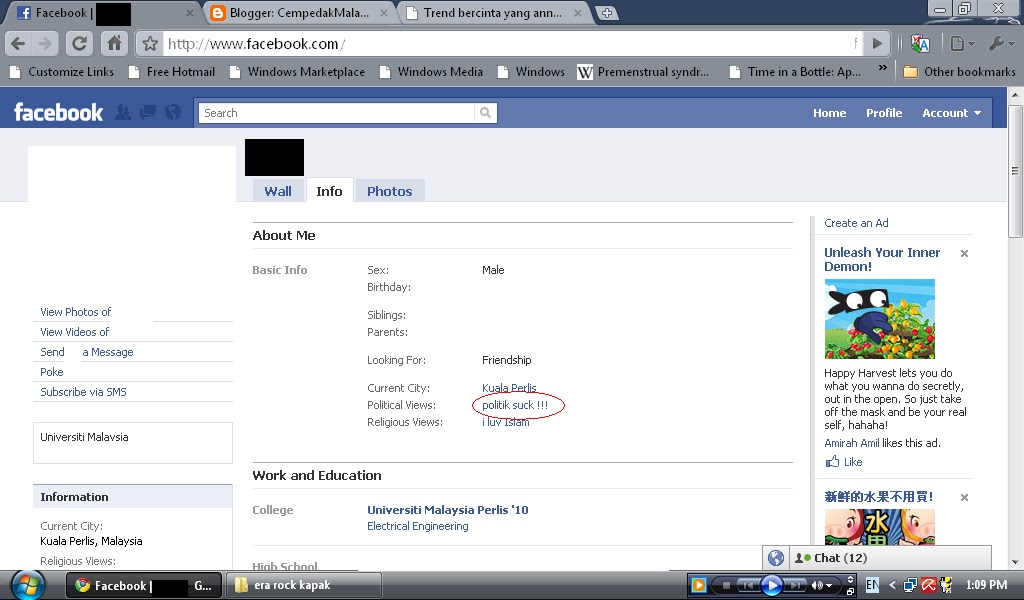Screen dimensions: 1024x600
Task: Click the Windows Start orb
Action: click(x=27, y=584)
